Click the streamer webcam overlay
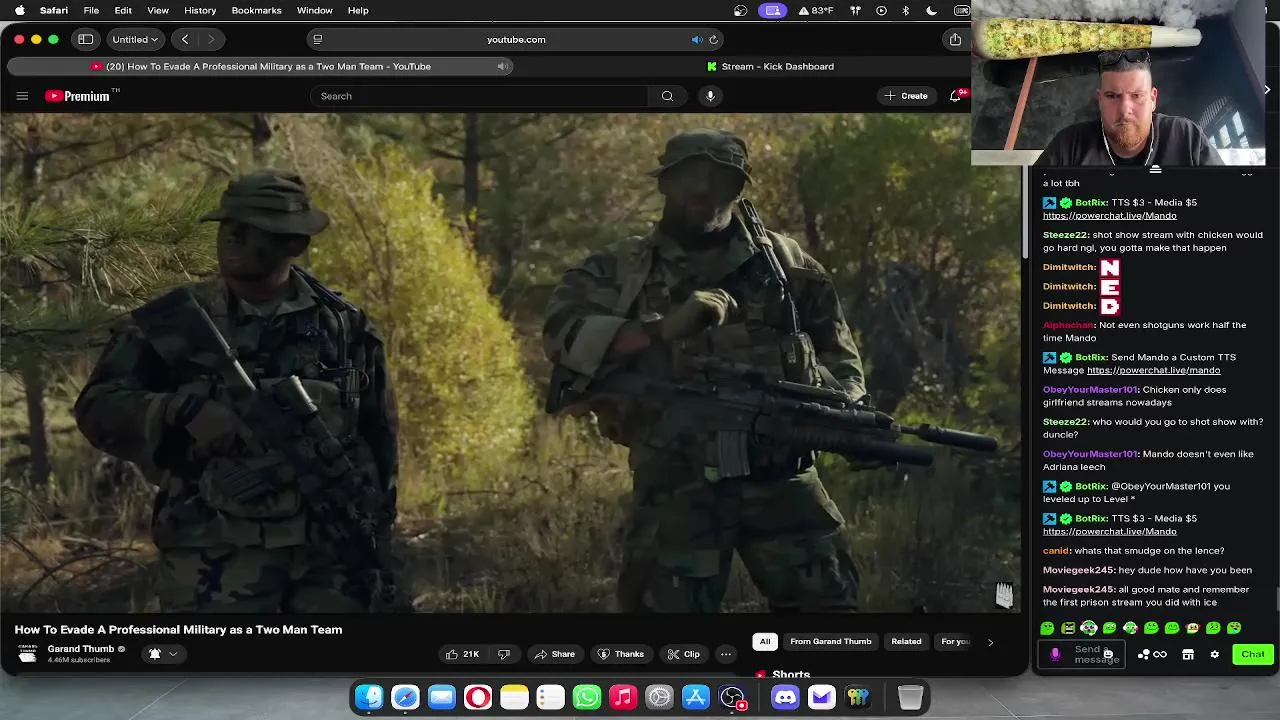Image resolution: width=1280 pixels, height=720 pixels. (x=1118, y=83)
